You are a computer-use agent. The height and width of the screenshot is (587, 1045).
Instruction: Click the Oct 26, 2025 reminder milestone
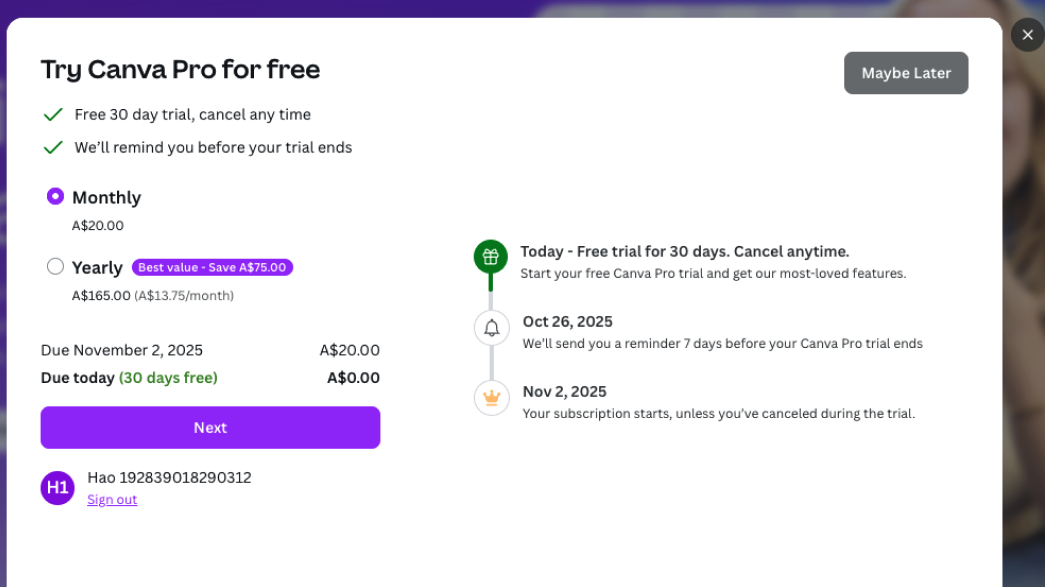point(567,321)
